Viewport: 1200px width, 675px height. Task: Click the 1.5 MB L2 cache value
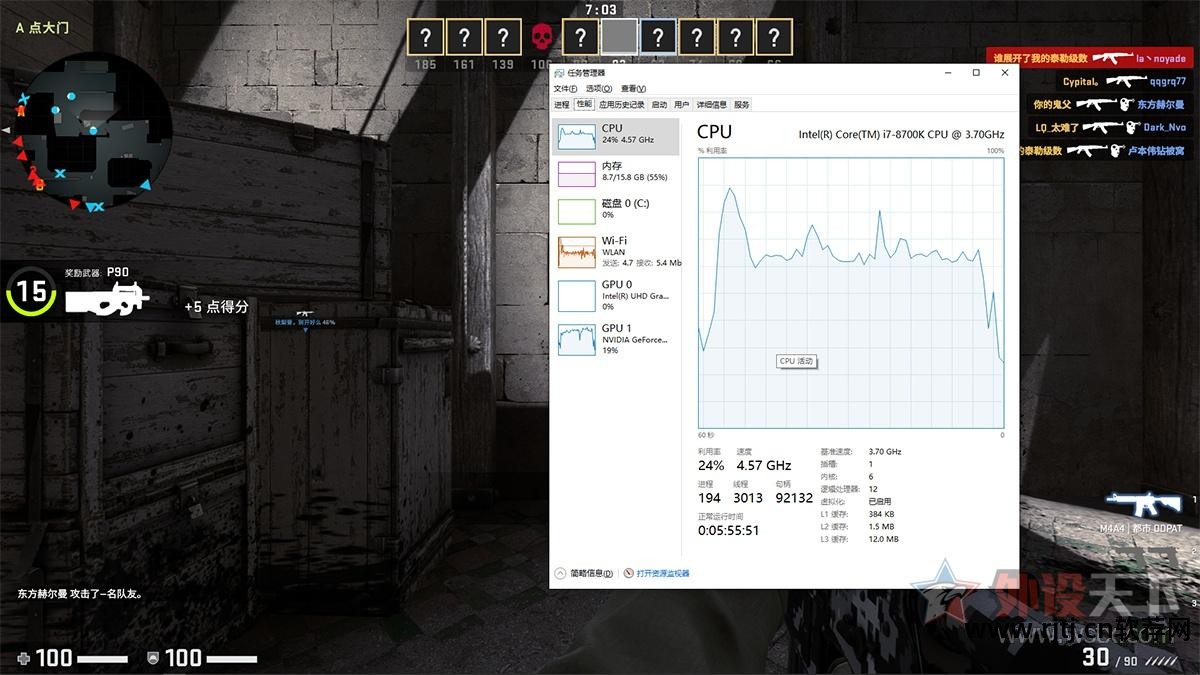click(881, 526)
